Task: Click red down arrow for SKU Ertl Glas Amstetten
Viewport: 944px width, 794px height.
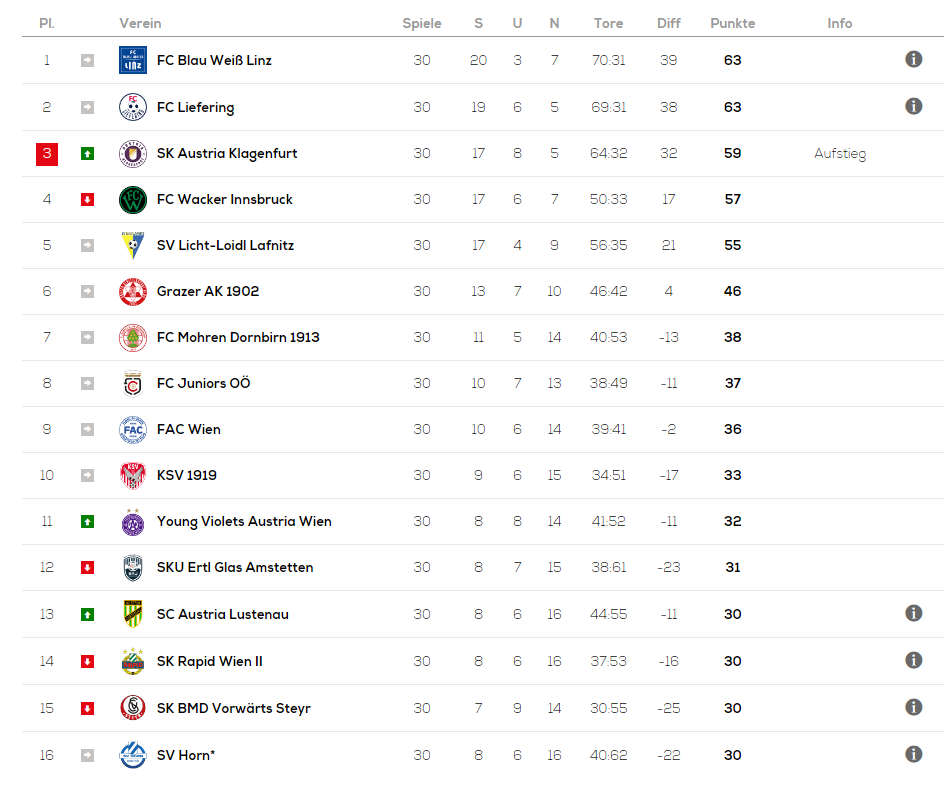Action: [x=87, y=567]
